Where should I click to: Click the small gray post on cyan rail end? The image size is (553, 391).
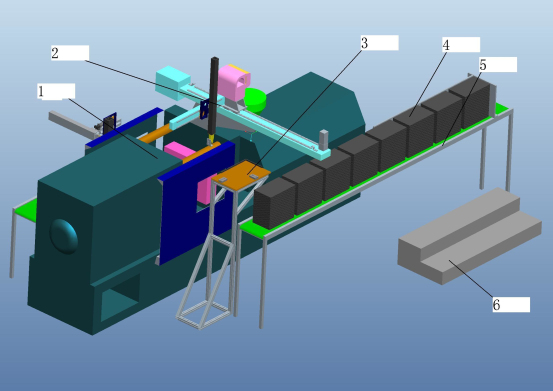coord(323,139)
